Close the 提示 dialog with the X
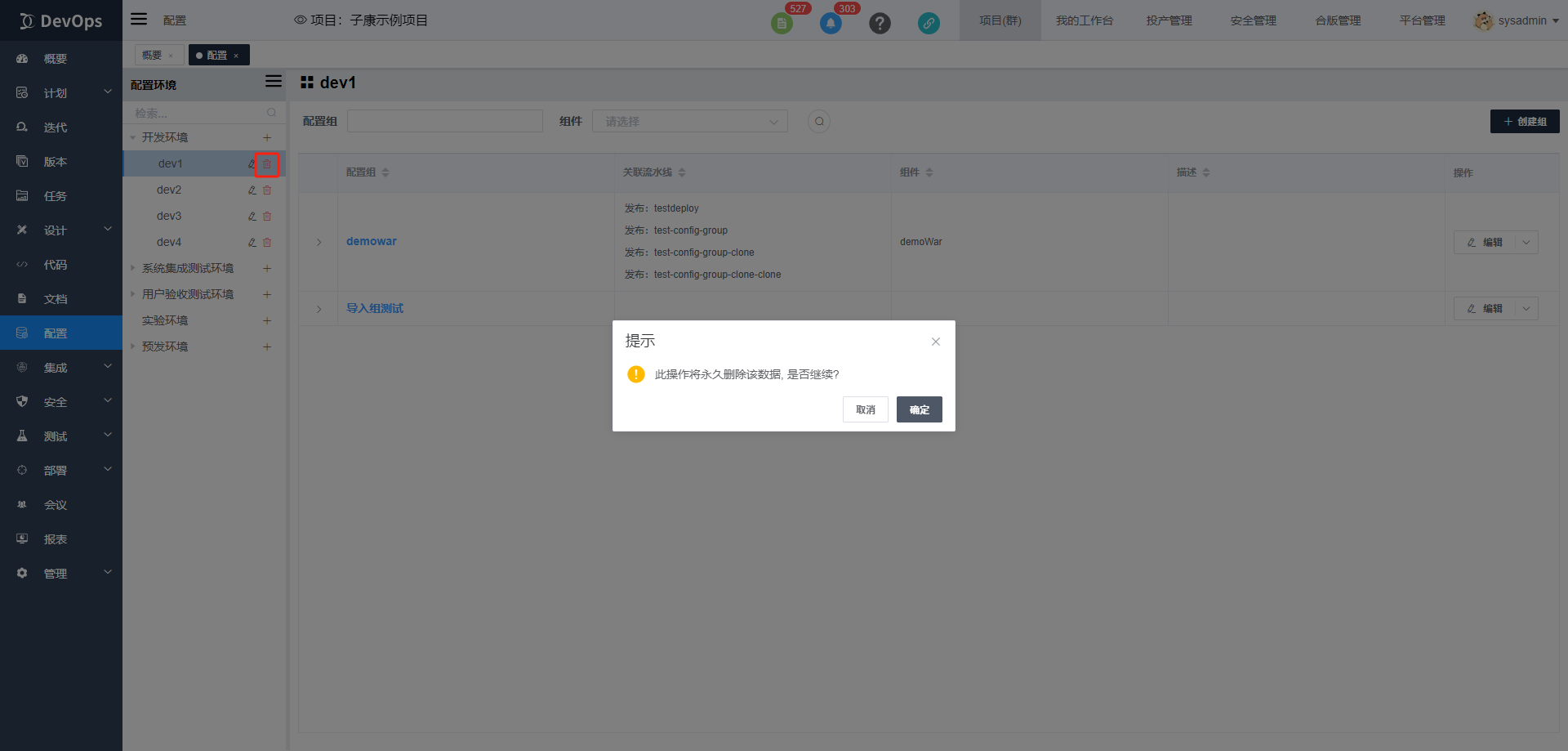This screenshot has height=751, width=1568. point(936,342)
